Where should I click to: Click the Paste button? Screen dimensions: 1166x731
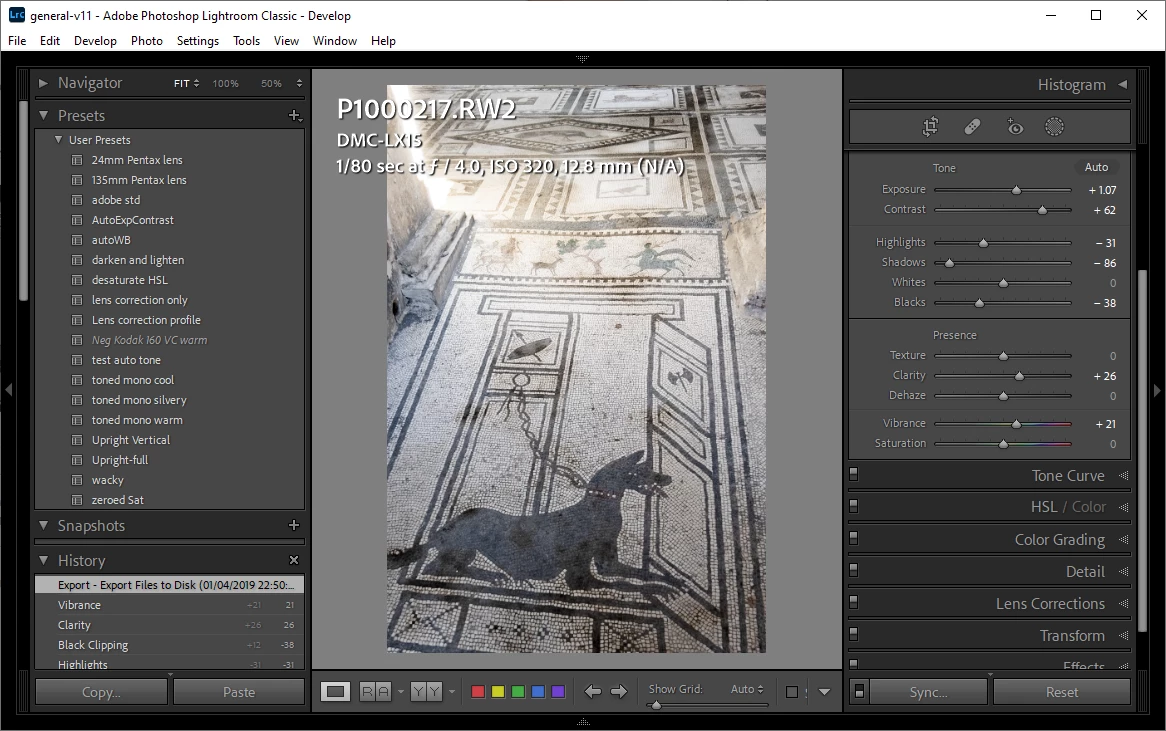[x=239, y=692]
